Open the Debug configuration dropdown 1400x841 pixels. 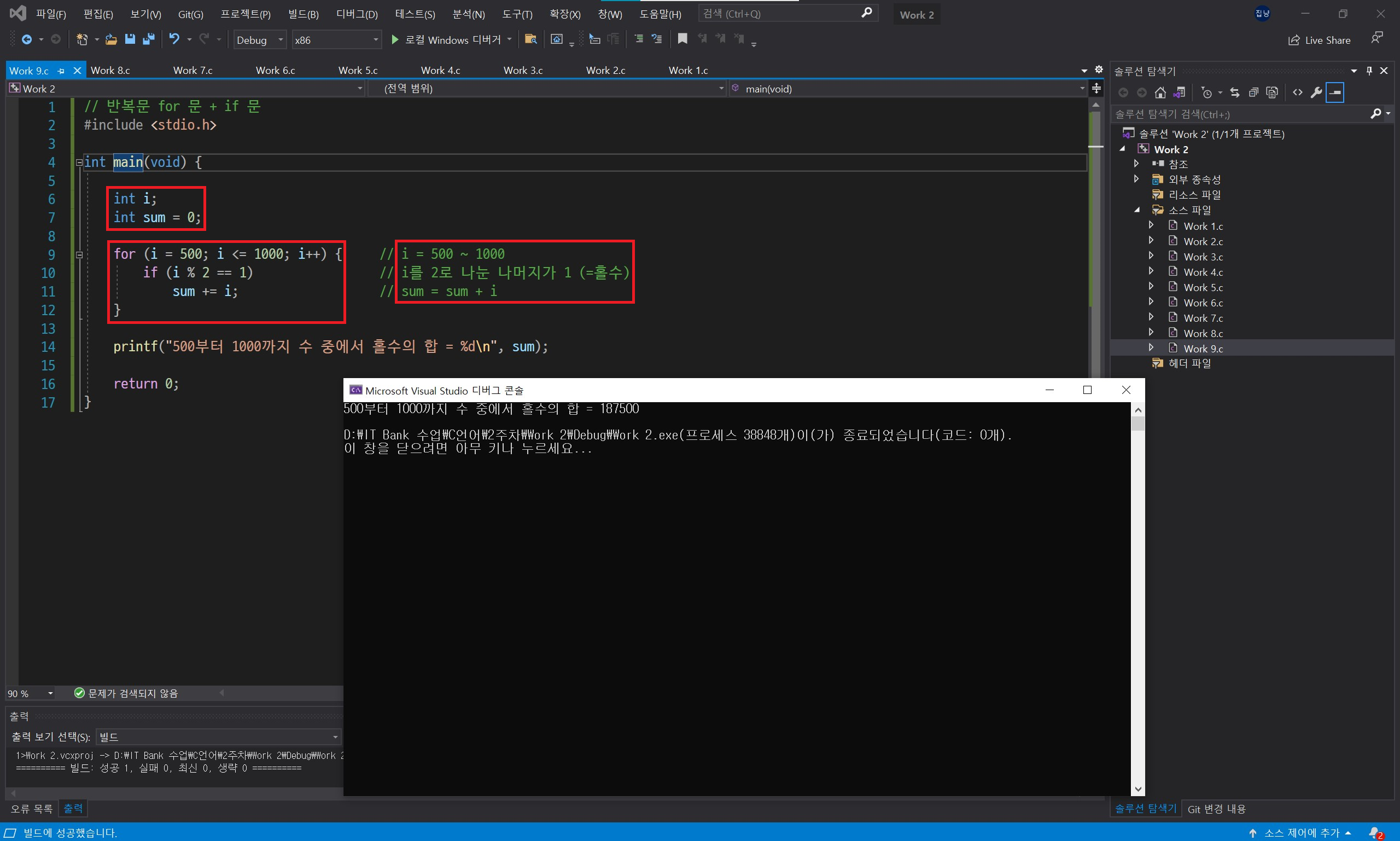tap(260, 39)
